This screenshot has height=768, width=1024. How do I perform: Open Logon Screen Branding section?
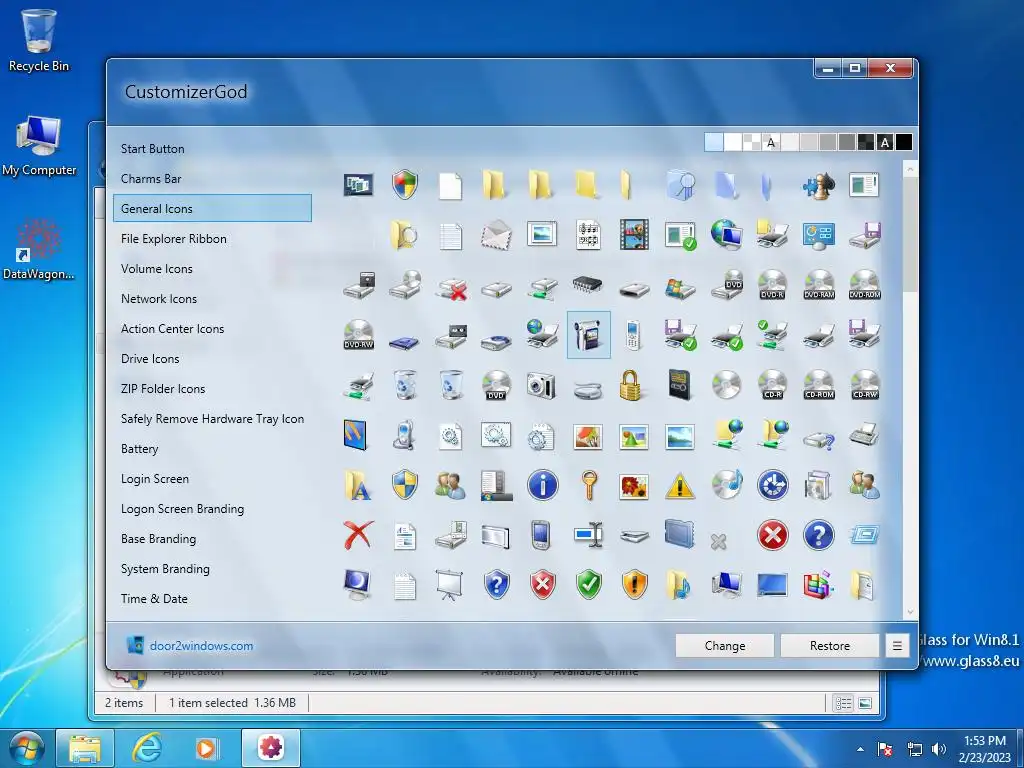[182, 509]
